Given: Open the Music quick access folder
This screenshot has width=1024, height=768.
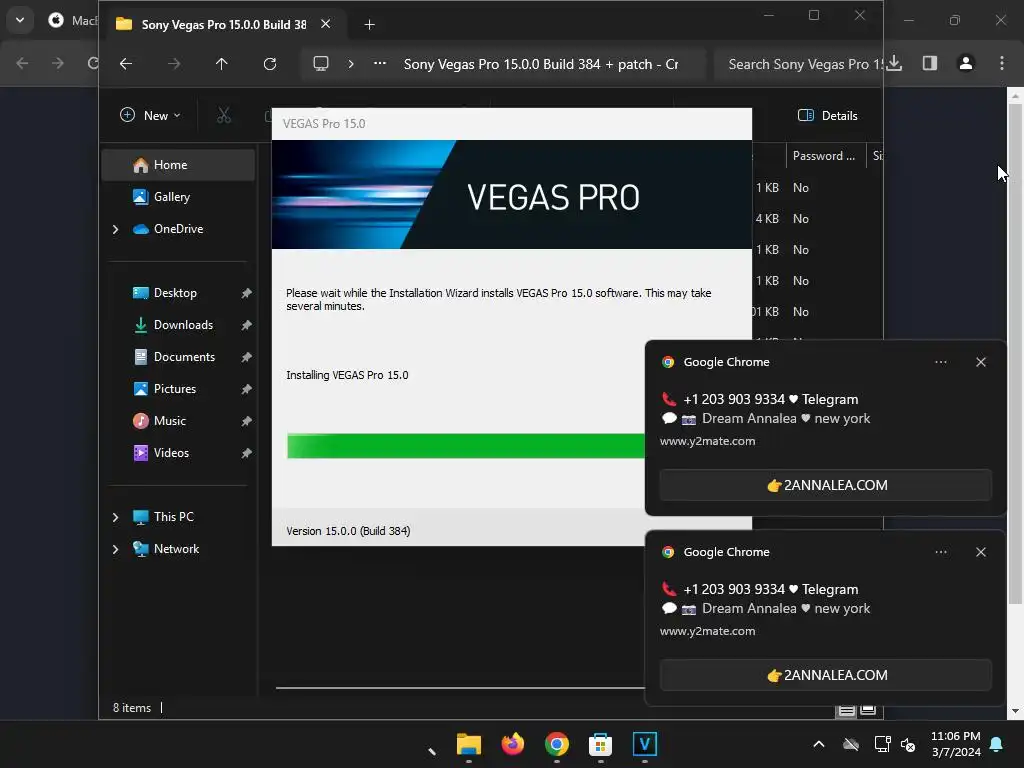Looking at the screenshot, I should pos(170,421).
